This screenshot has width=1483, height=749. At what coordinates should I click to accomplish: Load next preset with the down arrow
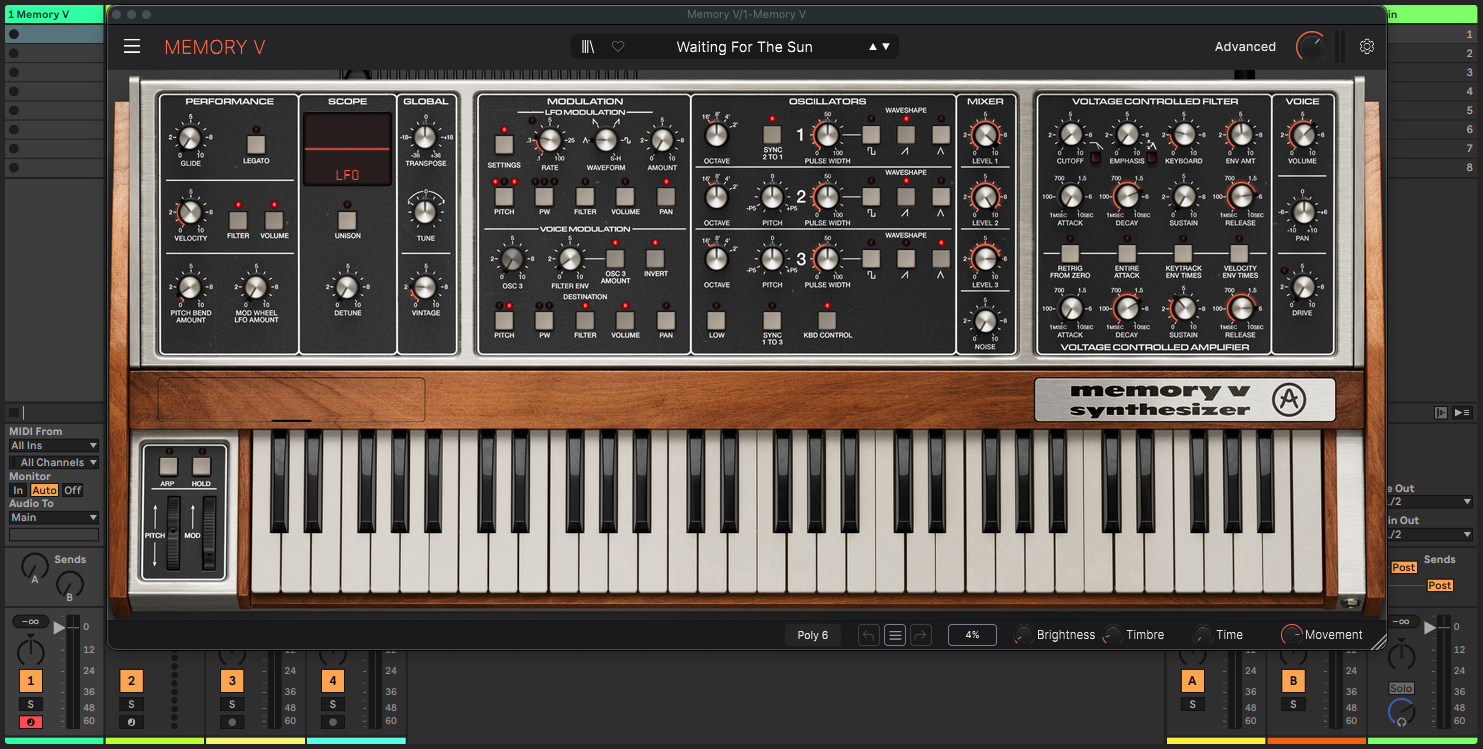pyautogui.click(x=886, y=47)
